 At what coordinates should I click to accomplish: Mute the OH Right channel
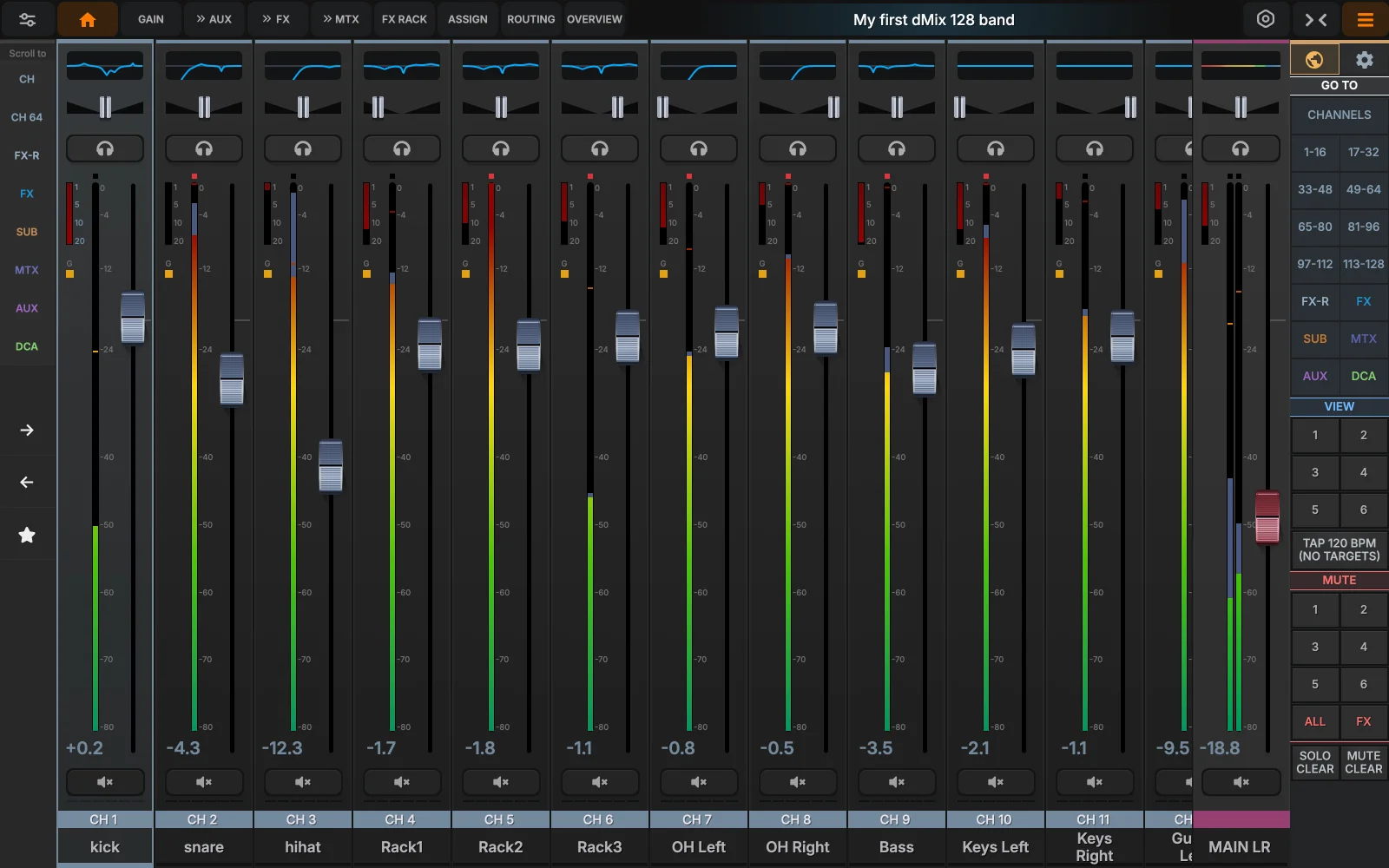798,782
